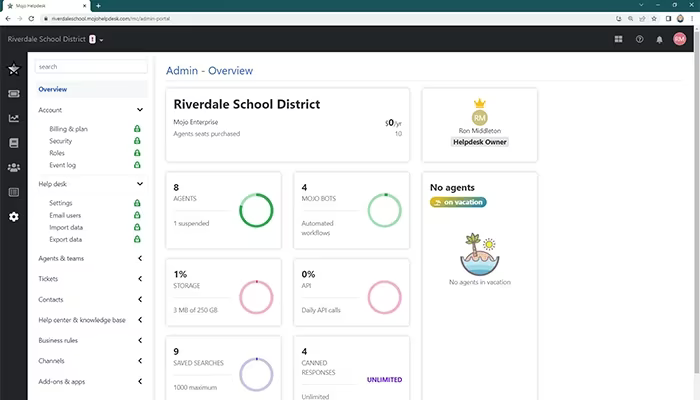700x400 pixels.
Task: Click the star icon in left rail
Action: [x=14, y=69]
